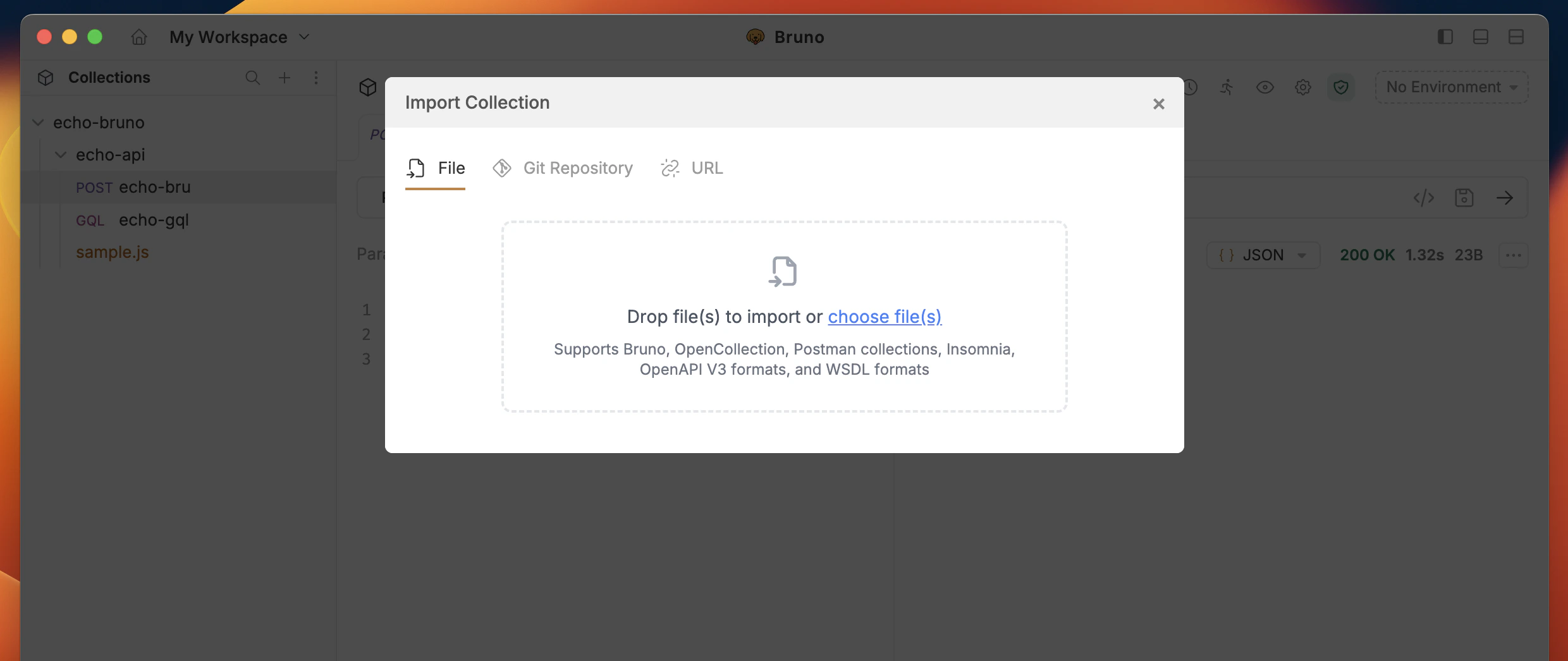Click the eye preview icon in toolbar
This screenshot has height=661, width=1568.
(1265, 87)
